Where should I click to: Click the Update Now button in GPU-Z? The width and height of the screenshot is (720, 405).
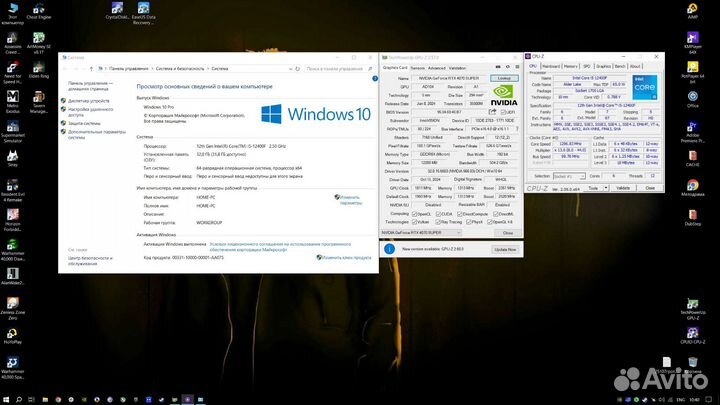[505, 249]
